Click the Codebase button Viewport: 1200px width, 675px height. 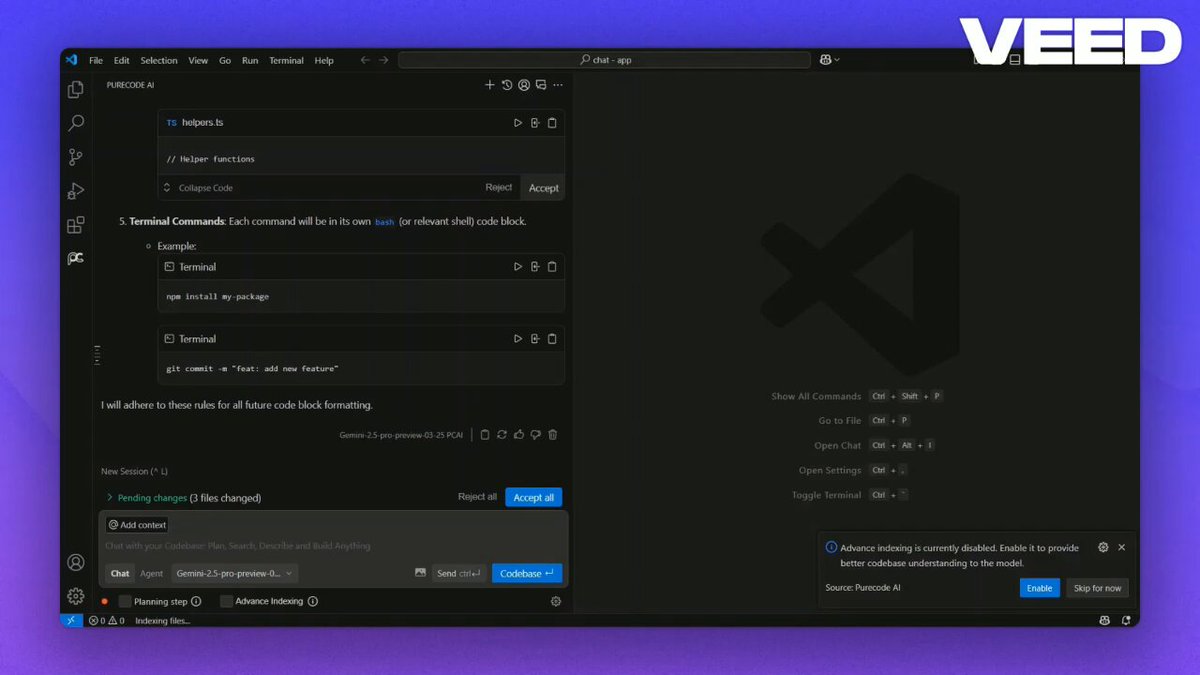click(527, 573)
